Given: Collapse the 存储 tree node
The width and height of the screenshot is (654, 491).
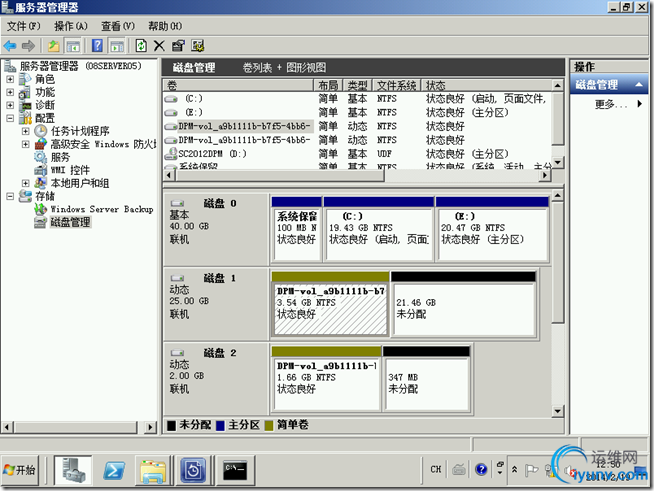Looking at the screenshot, I should click(x=10, y=196).
